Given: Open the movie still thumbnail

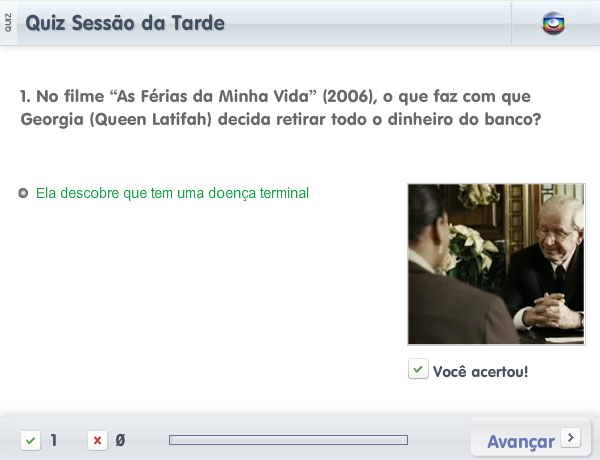Looking at the screenshot, I should (496, 264).
